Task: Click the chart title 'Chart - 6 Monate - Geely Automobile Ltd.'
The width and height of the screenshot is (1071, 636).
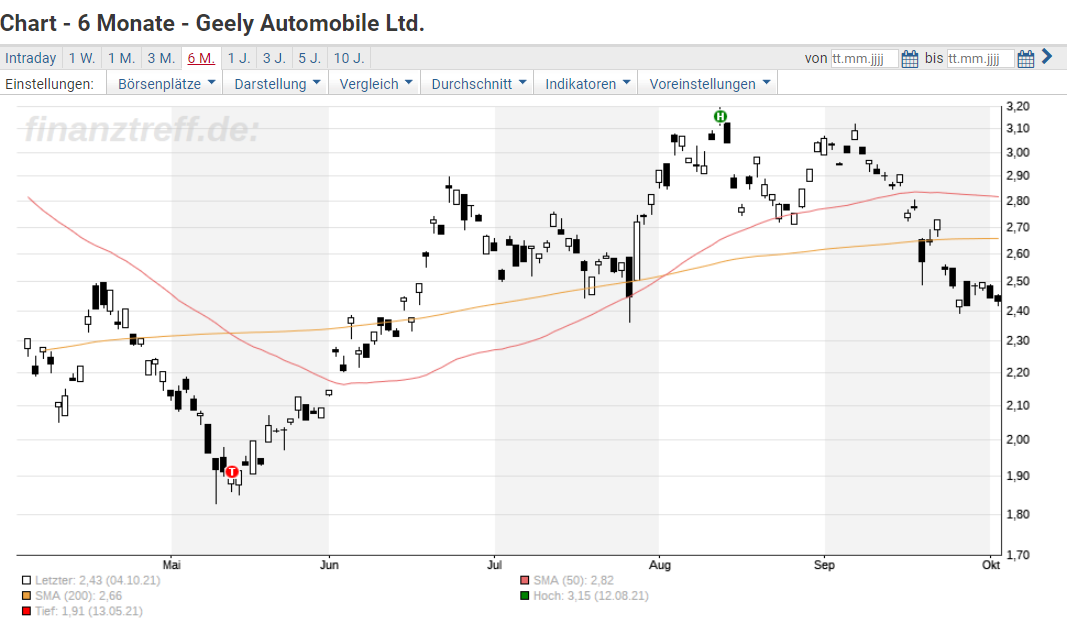Action: coord(212,23)
